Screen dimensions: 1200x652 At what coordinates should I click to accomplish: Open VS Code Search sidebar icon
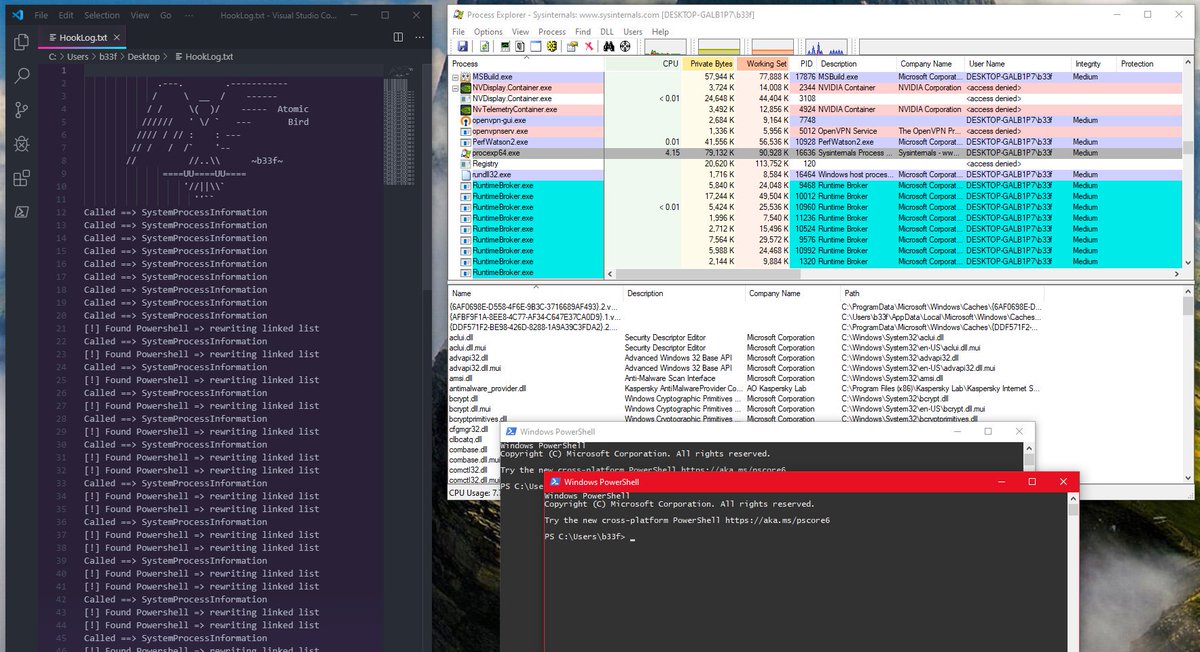point(22,76)
